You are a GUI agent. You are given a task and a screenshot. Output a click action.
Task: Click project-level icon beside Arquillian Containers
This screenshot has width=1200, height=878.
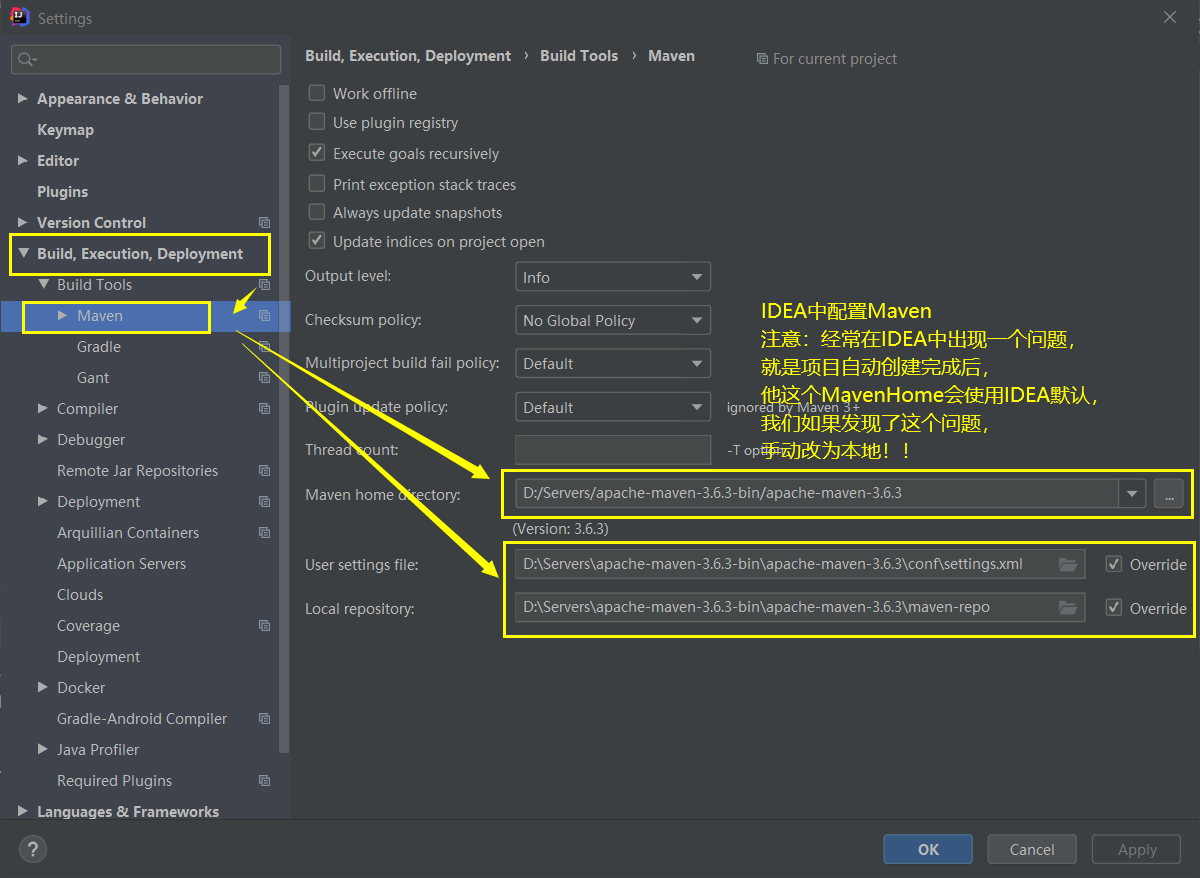click(264, 533)
